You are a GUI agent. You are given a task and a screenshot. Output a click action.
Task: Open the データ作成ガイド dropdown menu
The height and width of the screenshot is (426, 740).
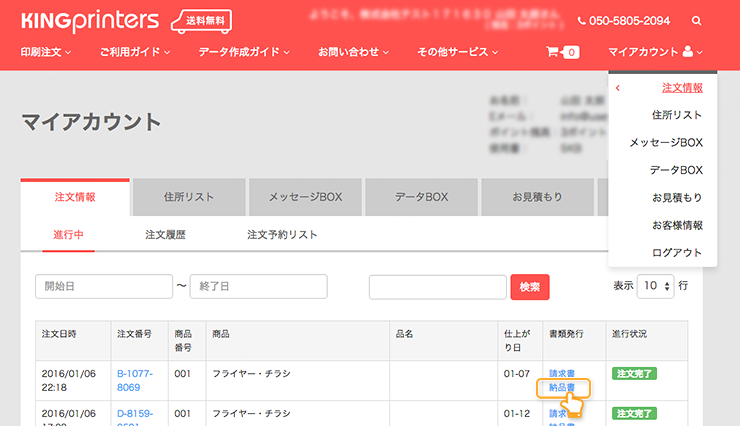pyautogui.click(x=244, y=52)
